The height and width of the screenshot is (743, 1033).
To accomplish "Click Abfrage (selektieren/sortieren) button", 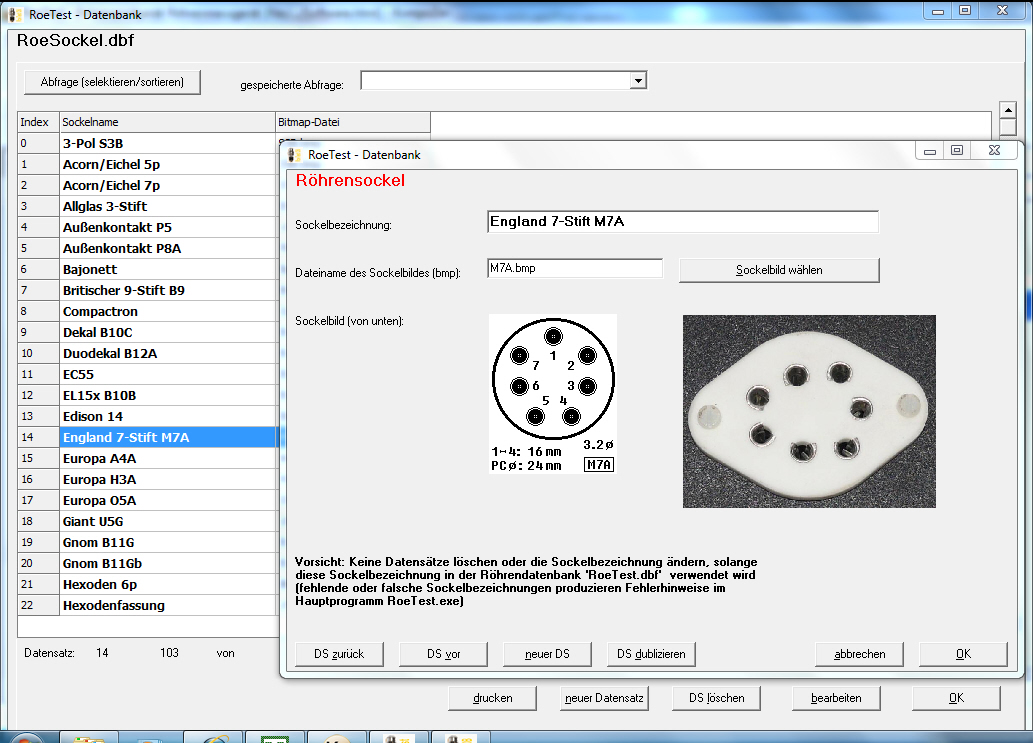I will (112, 82).
